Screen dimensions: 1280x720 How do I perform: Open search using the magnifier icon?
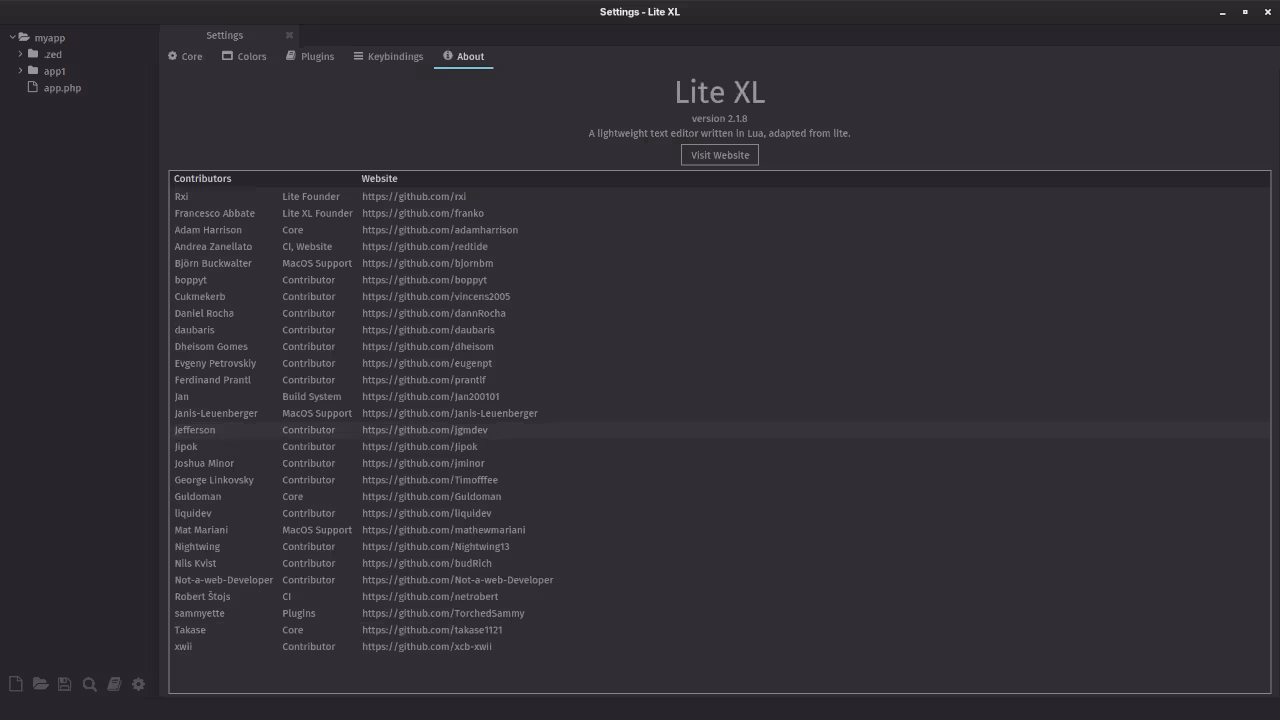(89, 683)
